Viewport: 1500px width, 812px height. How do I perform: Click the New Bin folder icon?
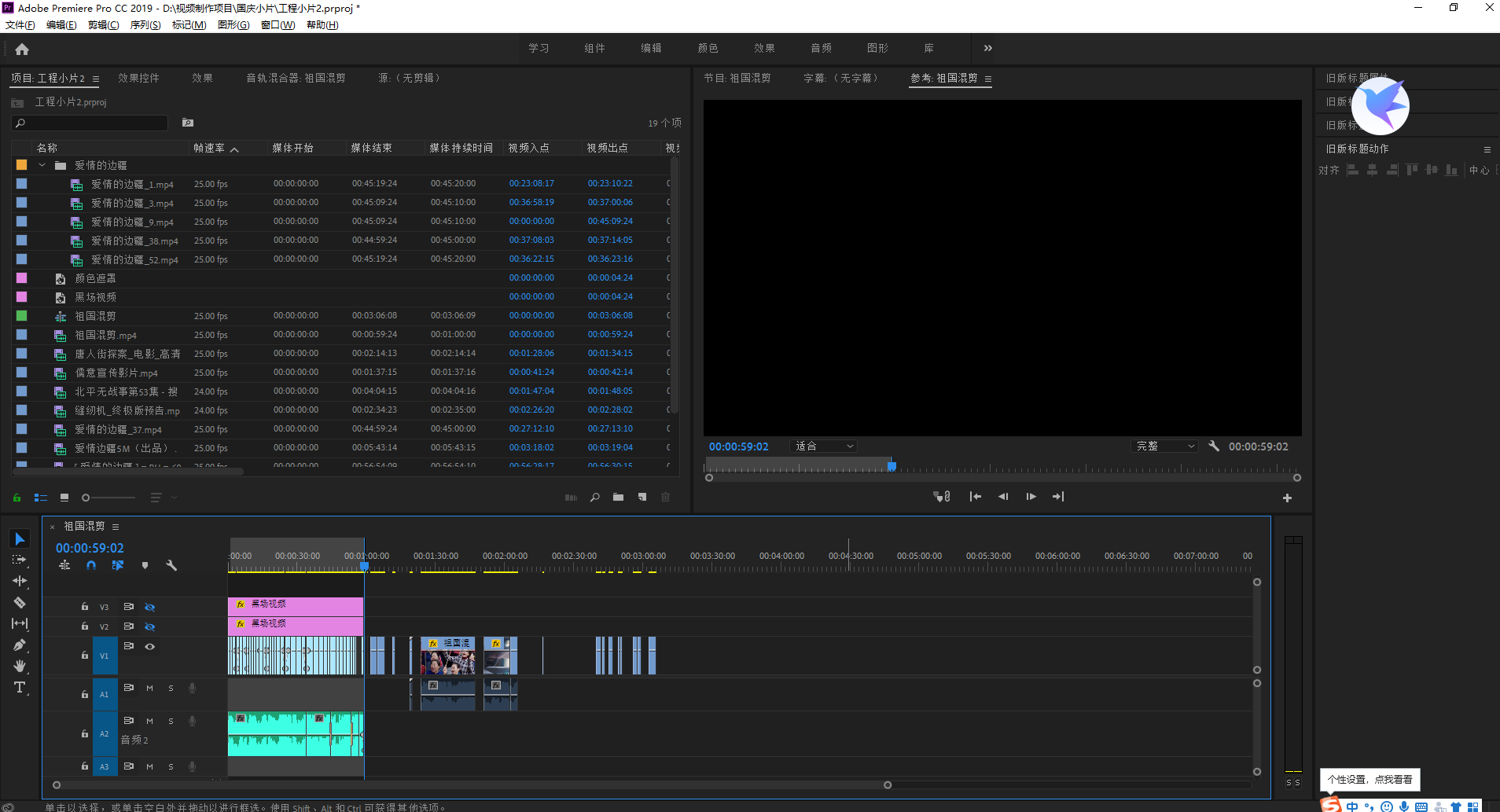coord(618,497)
